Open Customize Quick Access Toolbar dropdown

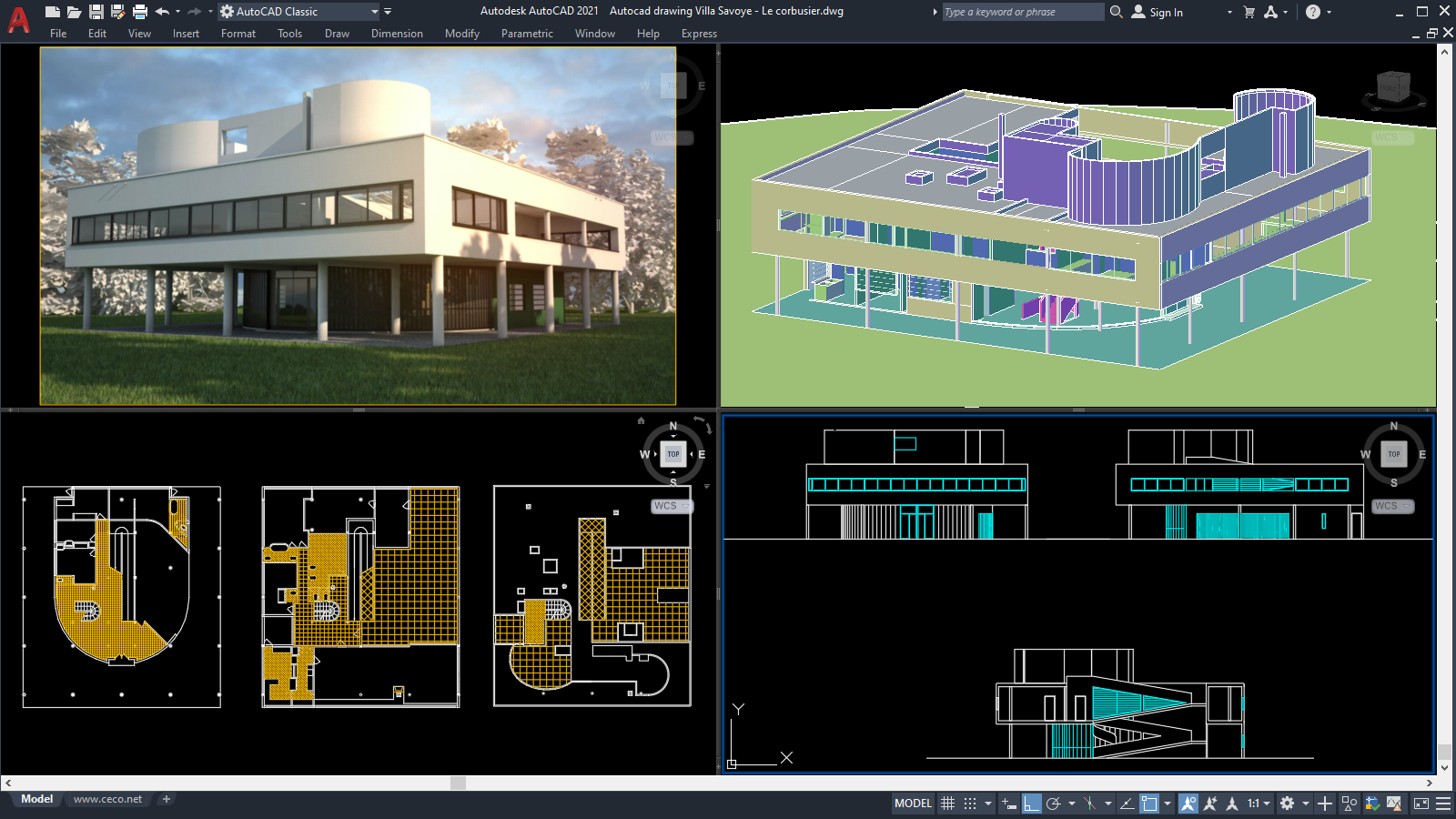click(388, 12)
